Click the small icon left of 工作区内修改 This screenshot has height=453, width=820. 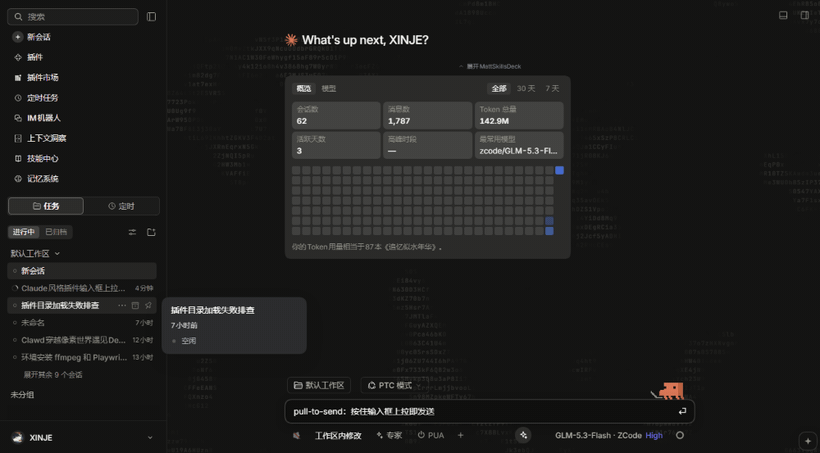[297, 435]
